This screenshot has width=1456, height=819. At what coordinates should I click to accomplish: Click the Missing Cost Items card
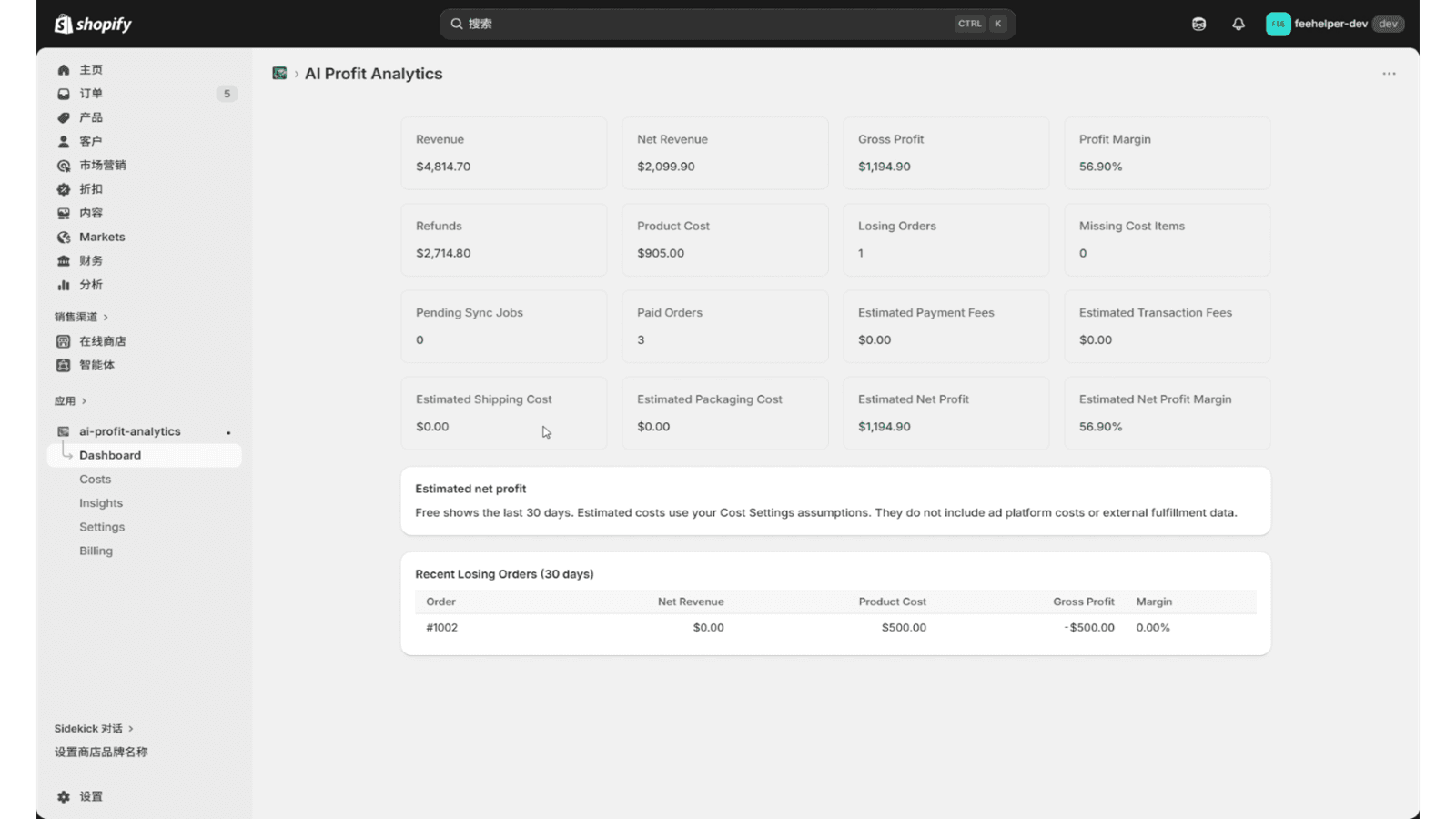[x=1168, y=239]
